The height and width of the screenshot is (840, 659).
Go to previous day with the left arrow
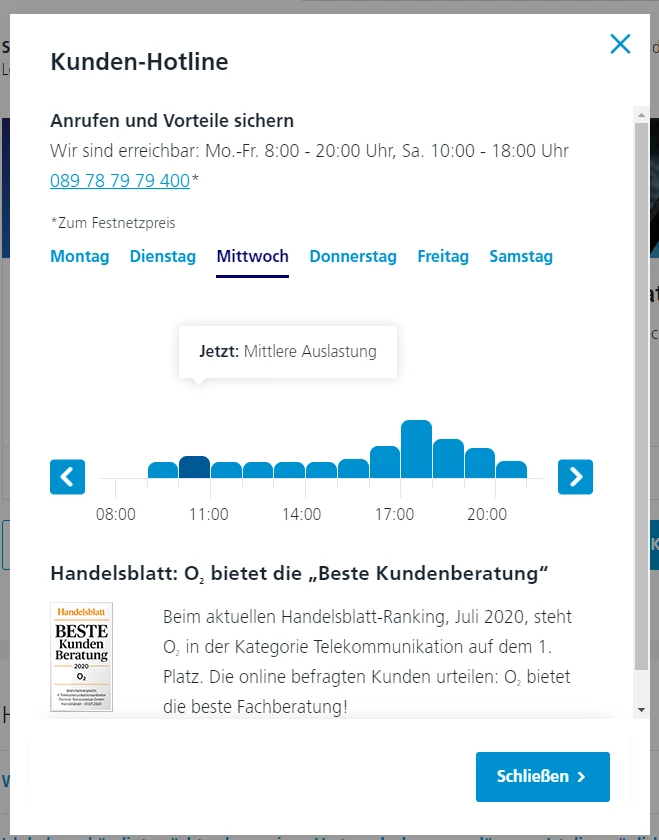tap(68, 477)
